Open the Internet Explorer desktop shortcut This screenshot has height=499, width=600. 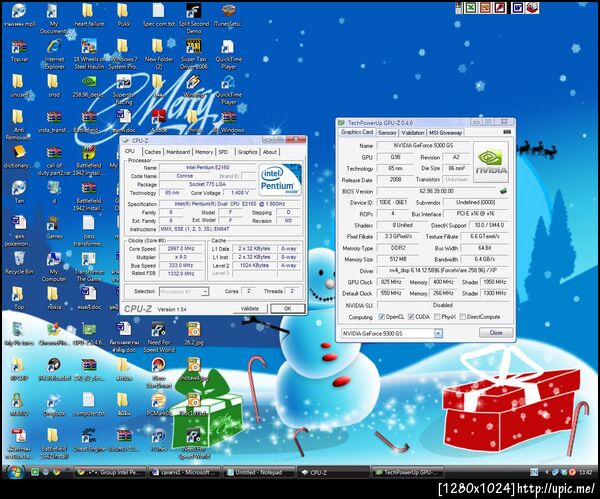click(x=54, y=54)
